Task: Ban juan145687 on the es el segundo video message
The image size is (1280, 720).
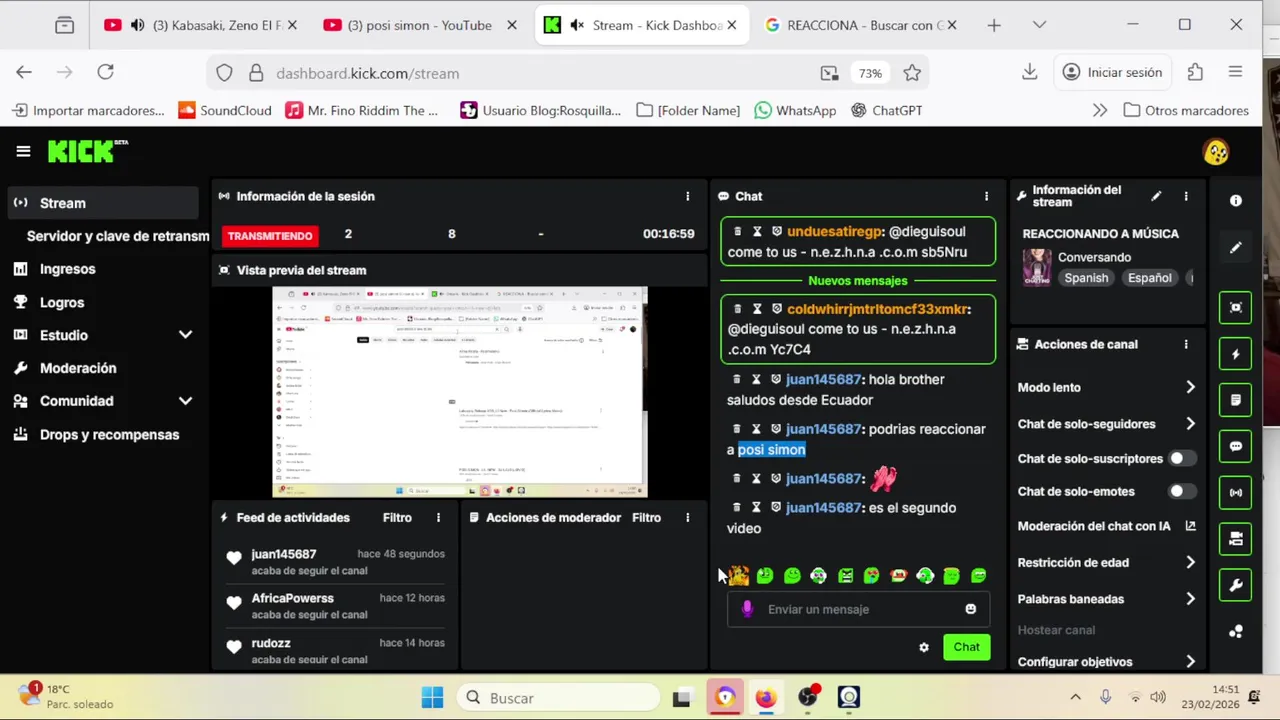Action: 775,507
